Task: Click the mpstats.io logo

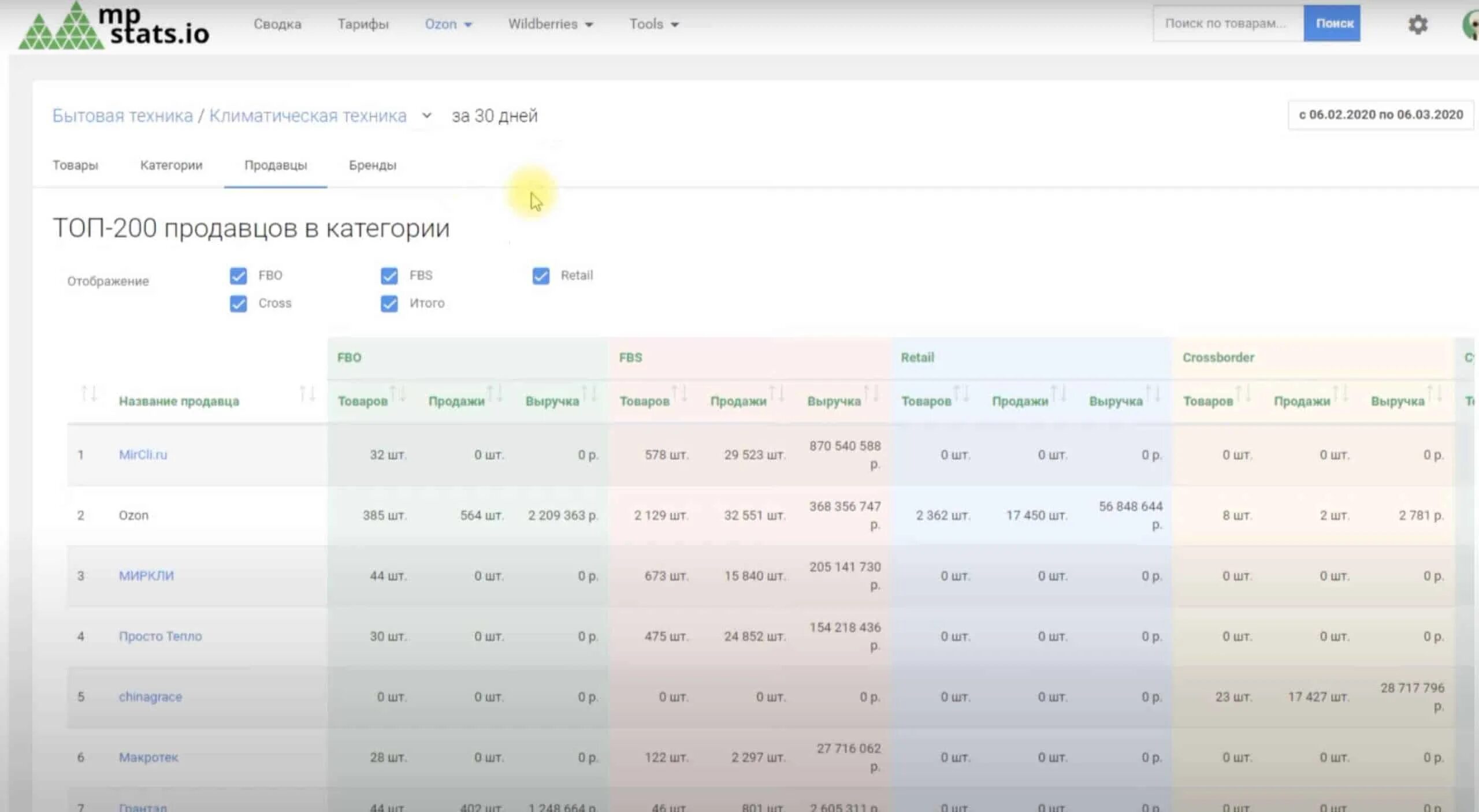Action: 114,26
